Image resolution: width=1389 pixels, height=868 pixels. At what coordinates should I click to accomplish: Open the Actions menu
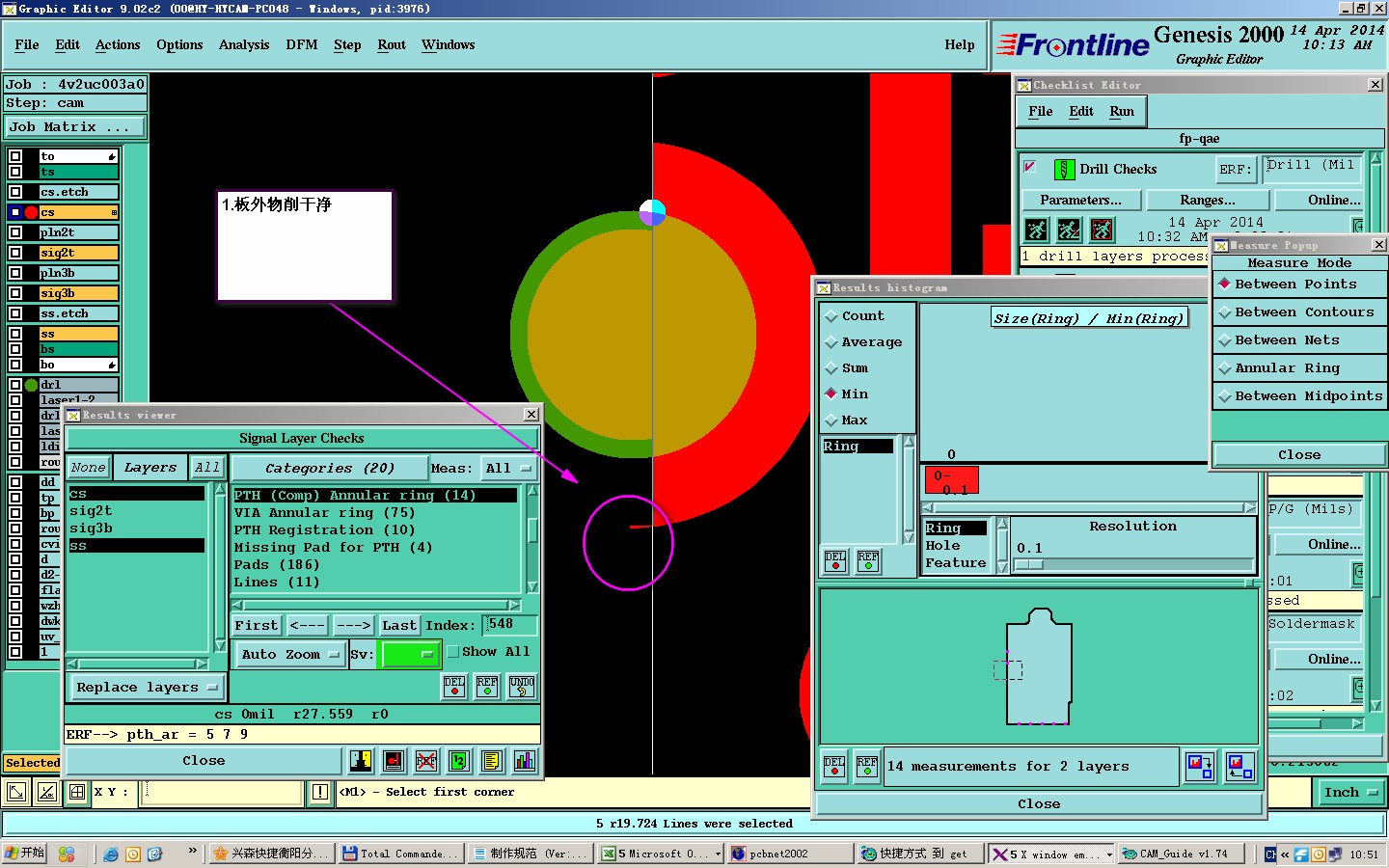pos(118,45)
